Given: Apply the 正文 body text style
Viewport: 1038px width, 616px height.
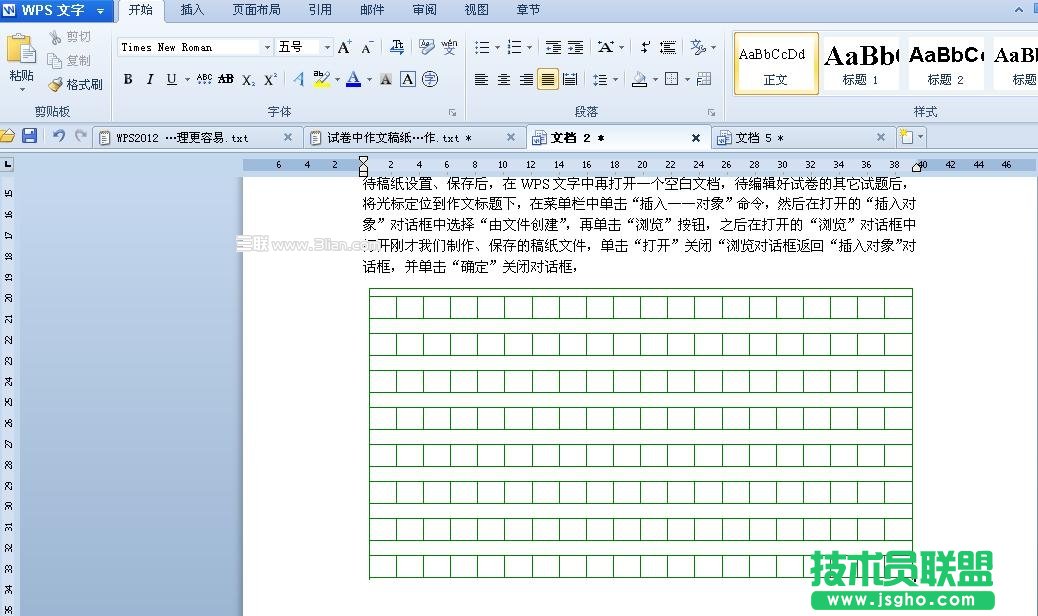Looking at the screenshot, I should 775,62.
